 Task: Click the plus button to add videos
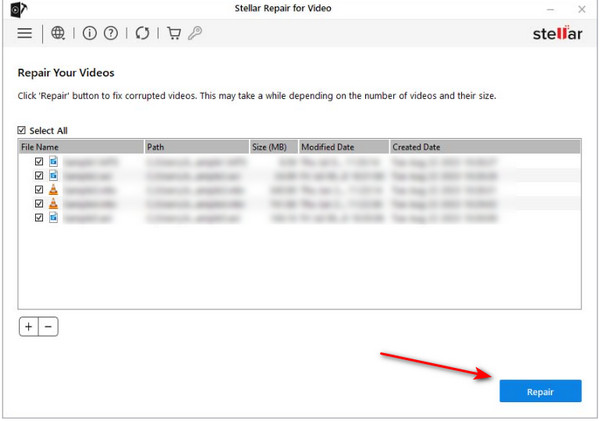click(x=29, y=327)
